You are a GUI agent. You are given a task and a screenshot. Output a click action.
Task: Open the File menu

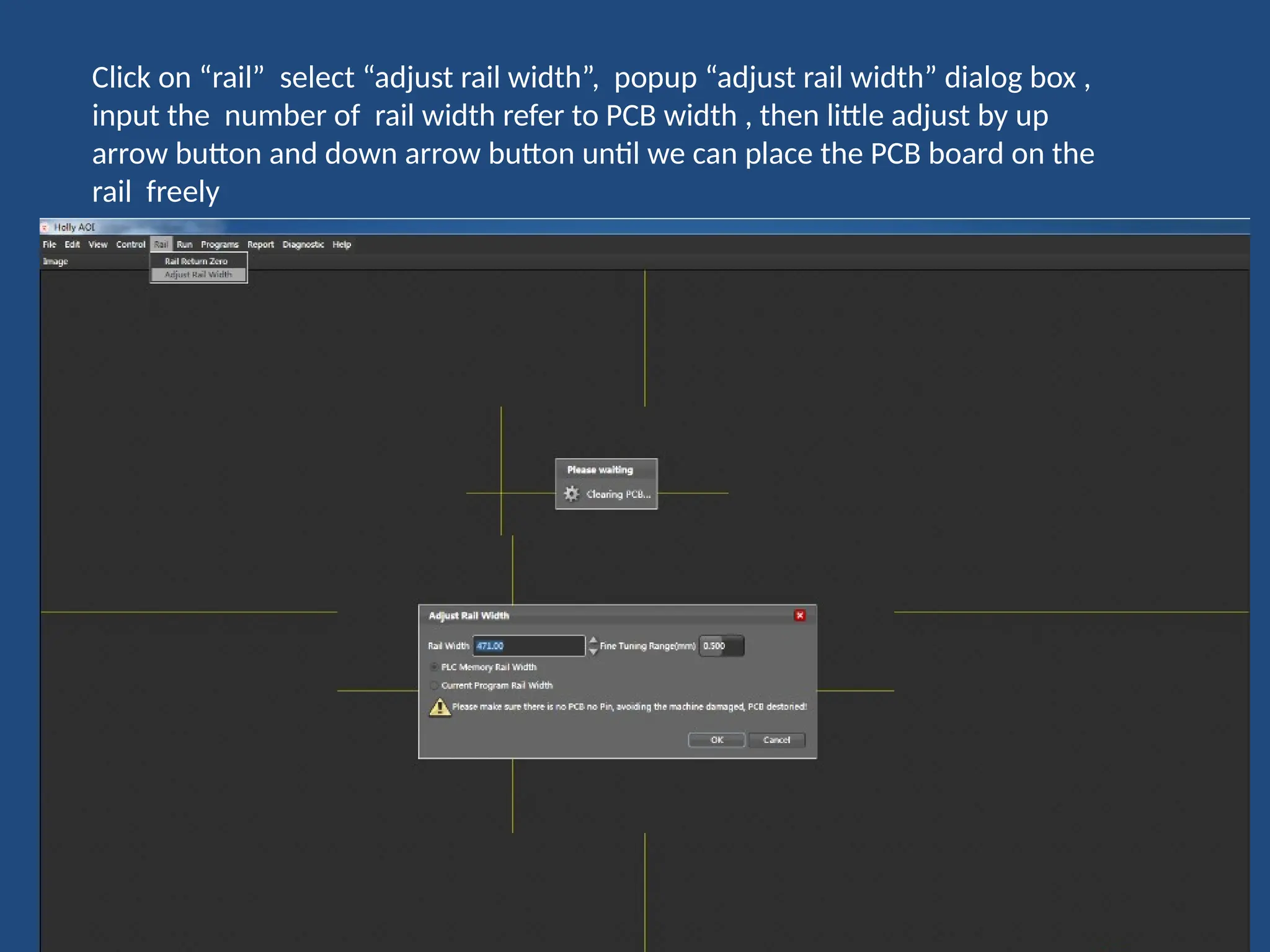(50, 245)
